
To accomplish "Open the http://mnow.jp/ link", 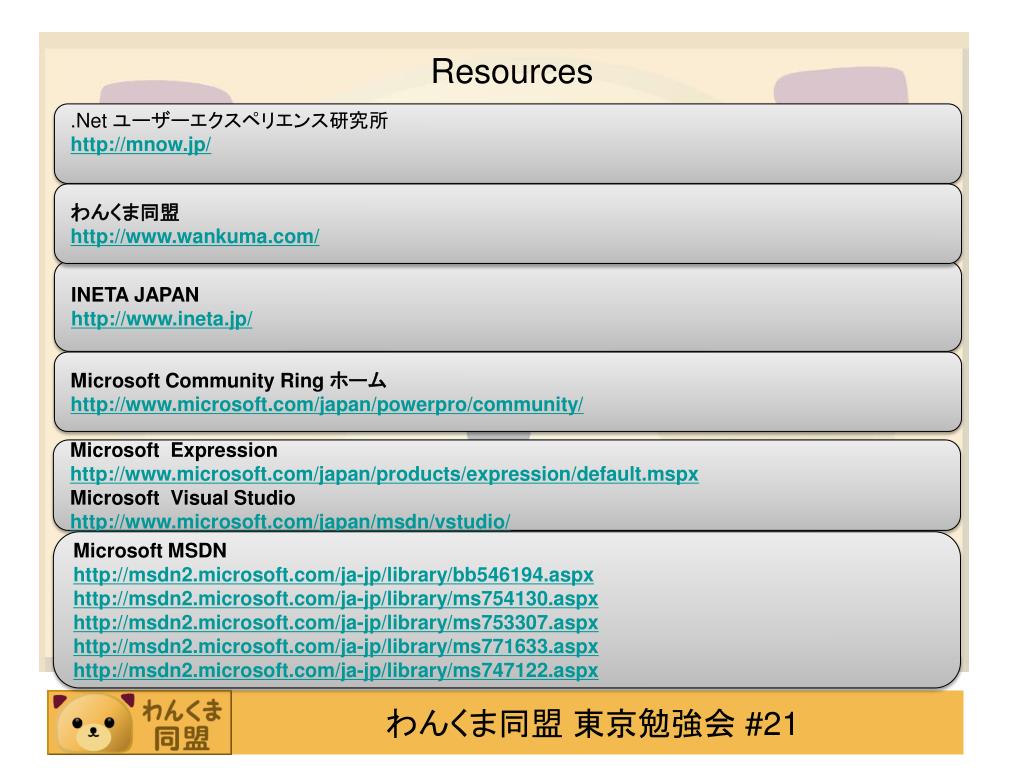I will click(x=140, y=144).
